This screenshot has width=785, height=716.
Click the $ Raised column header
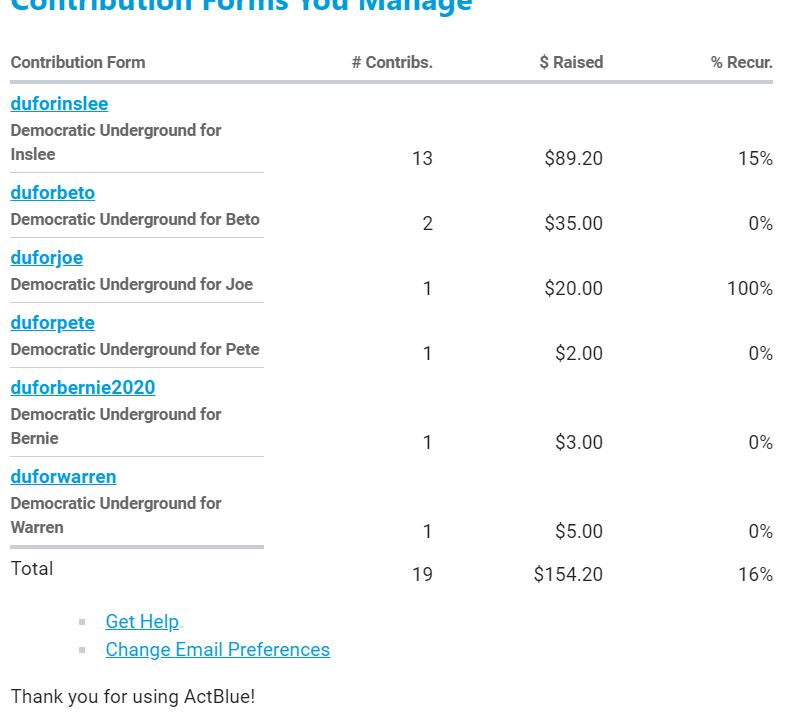coord(571,62)
